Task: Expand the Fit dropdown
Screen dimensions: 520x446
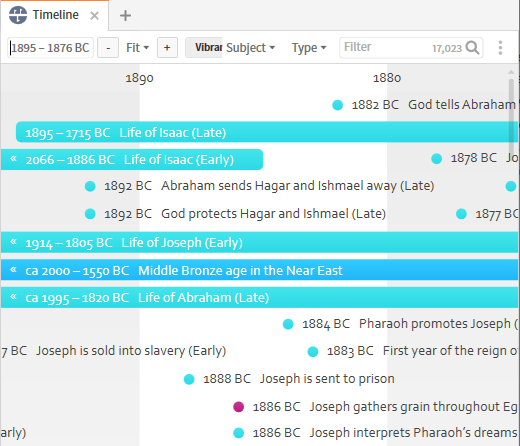Action: 137,48
